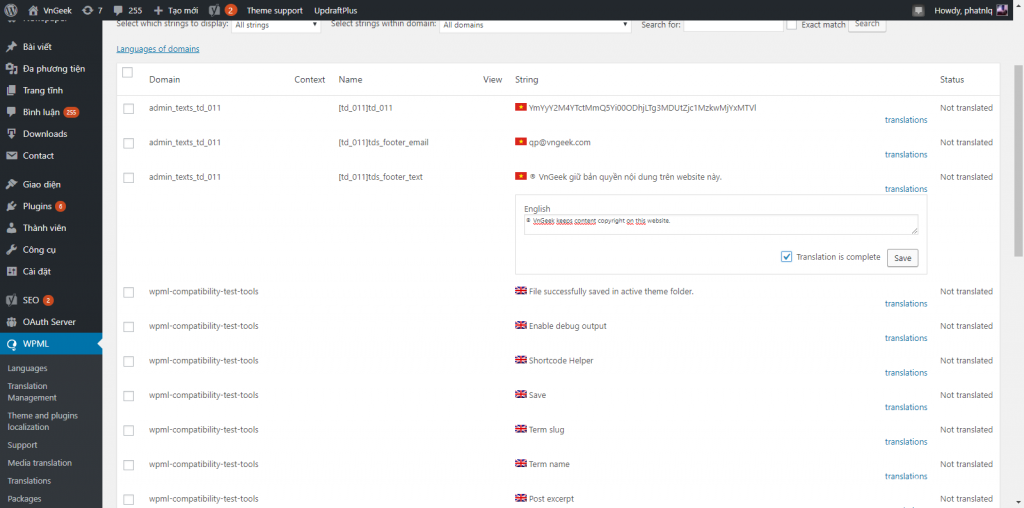
Task: Collapse translations for tds_footer_text row
Action: click(x=906, y=189)
